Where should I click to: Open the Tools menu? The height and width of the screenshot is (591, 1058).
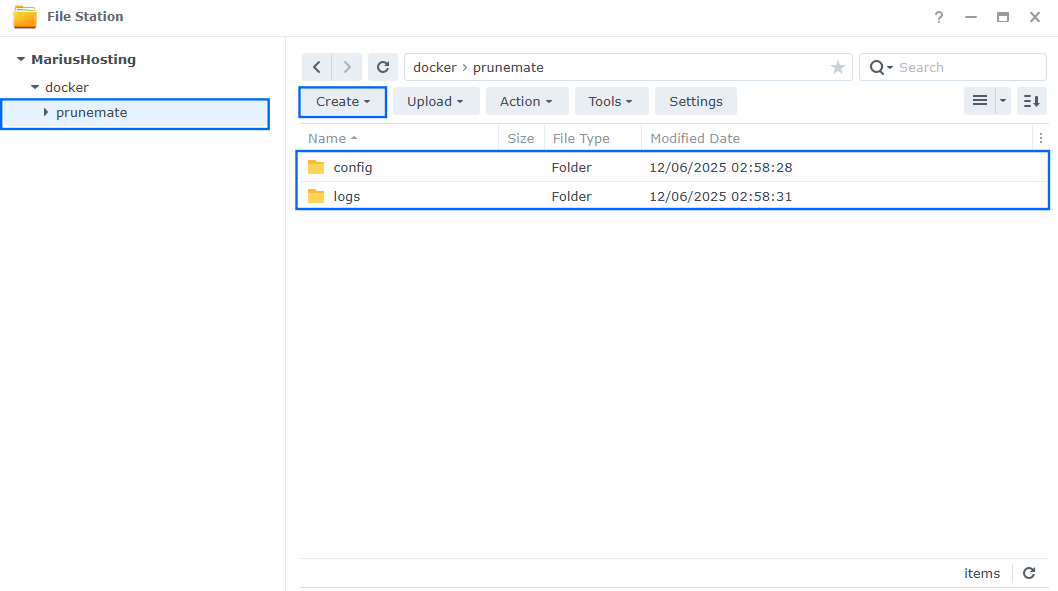pos(611,101)
